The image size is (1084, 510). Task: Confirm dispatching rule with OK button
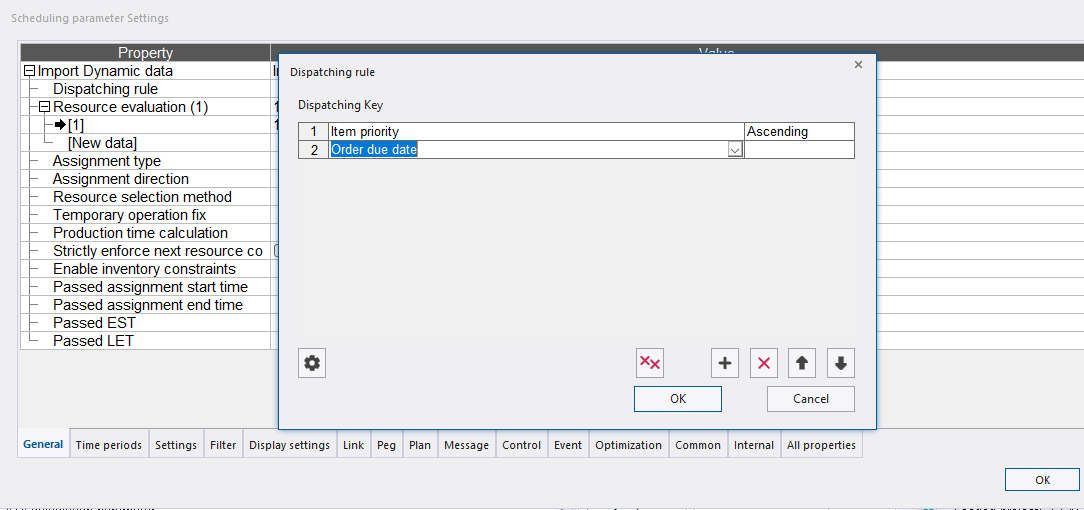coord(677,399)
